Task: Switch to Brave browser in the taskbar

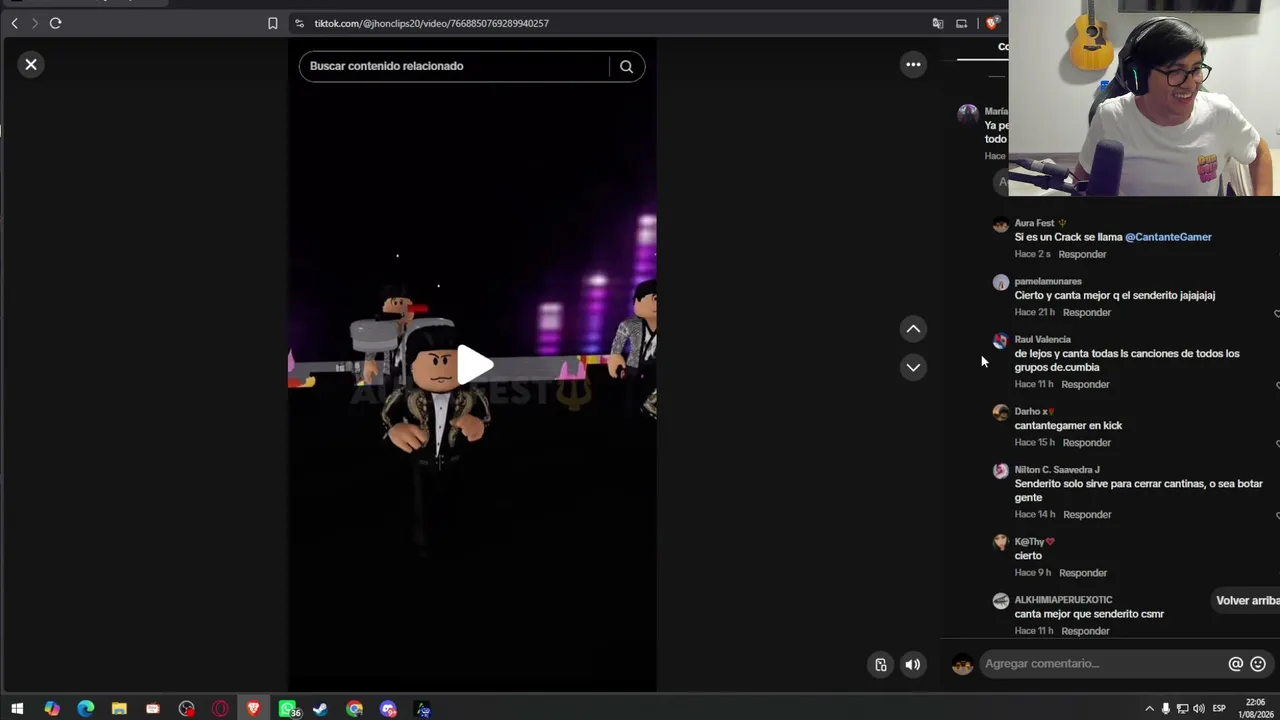Action: (x=253, y=709)
